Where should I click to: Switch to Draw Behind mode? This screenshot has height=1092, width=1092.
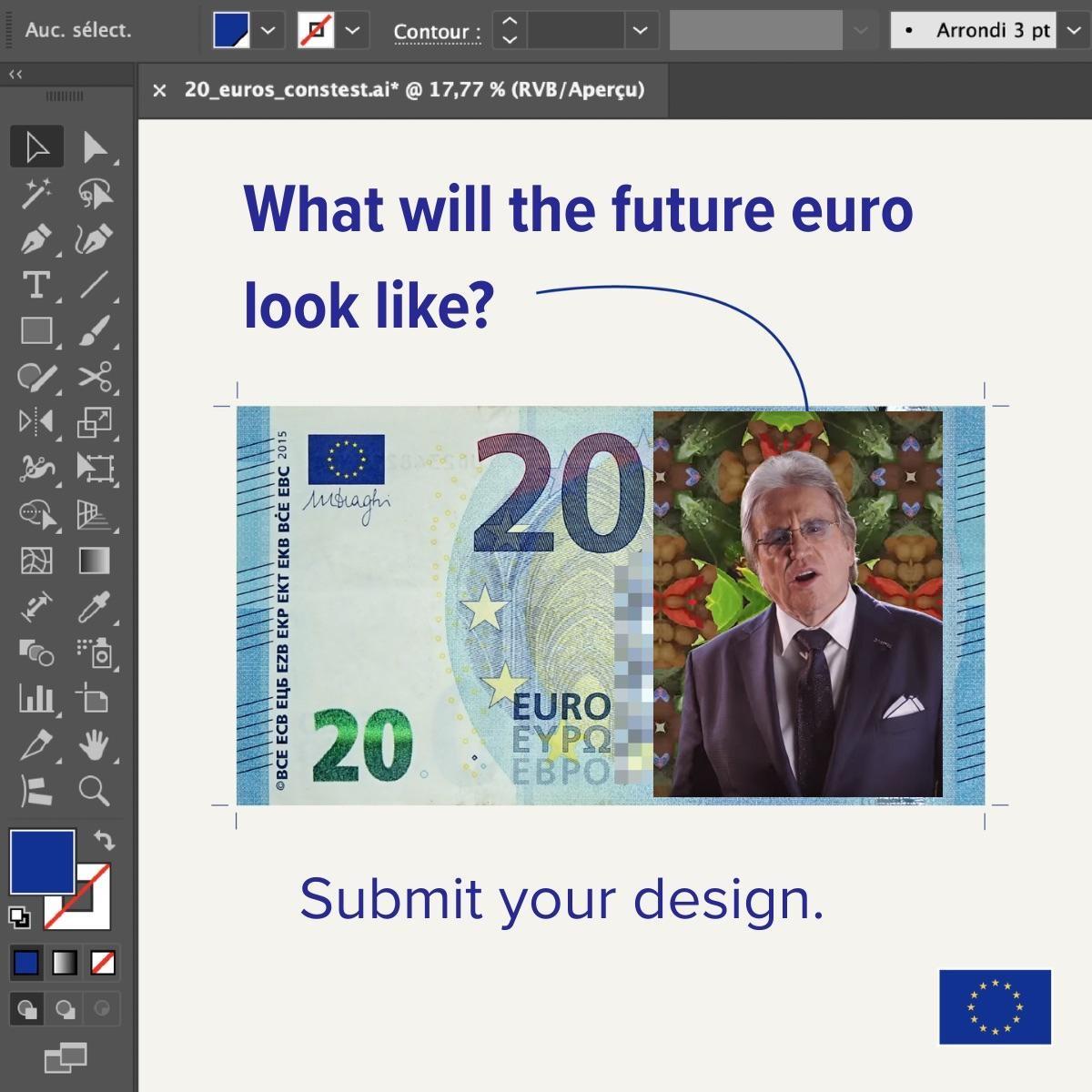(x=66, y=1009)
